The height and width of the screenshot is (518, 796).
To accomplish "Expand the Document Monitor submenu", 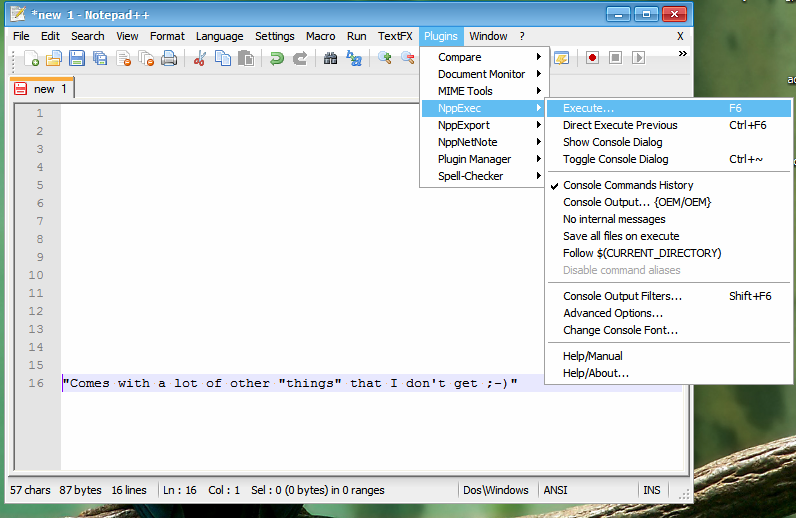I will pos(483,74).
